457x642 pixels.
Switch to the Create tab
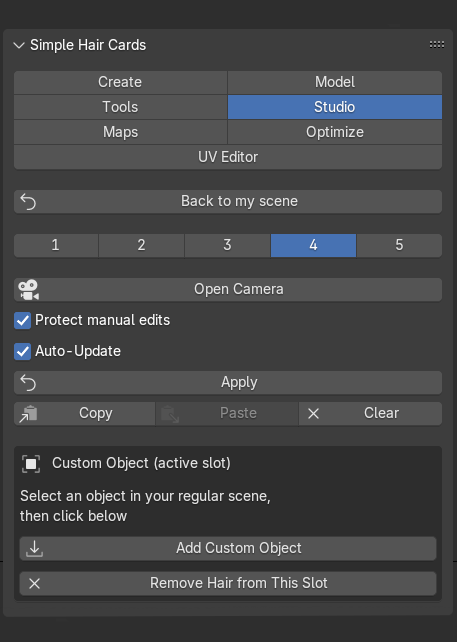click(120, 82)
